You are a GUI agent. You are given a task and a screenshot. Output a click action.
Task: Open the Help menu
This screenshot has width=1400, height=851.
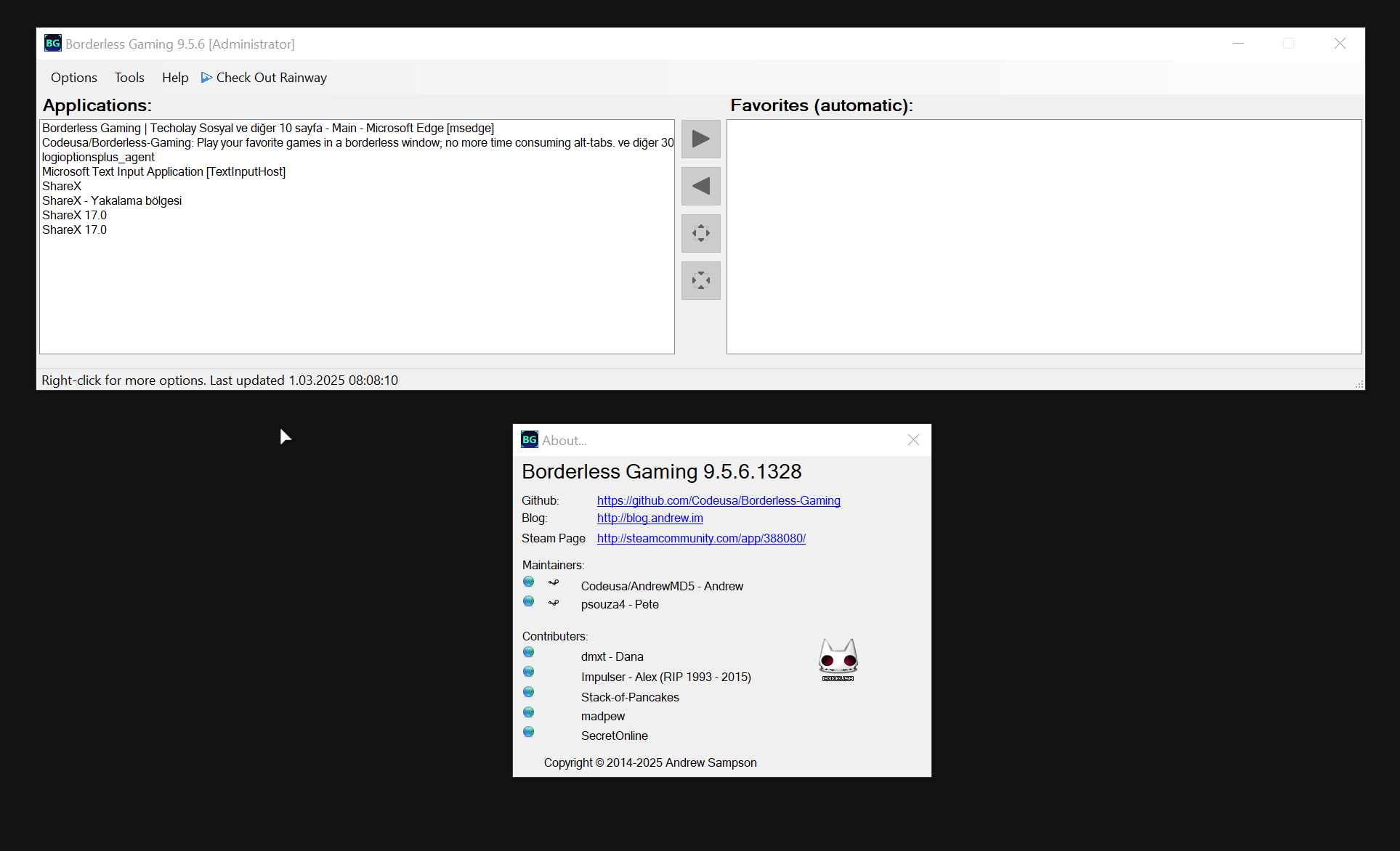coord(175,78)
